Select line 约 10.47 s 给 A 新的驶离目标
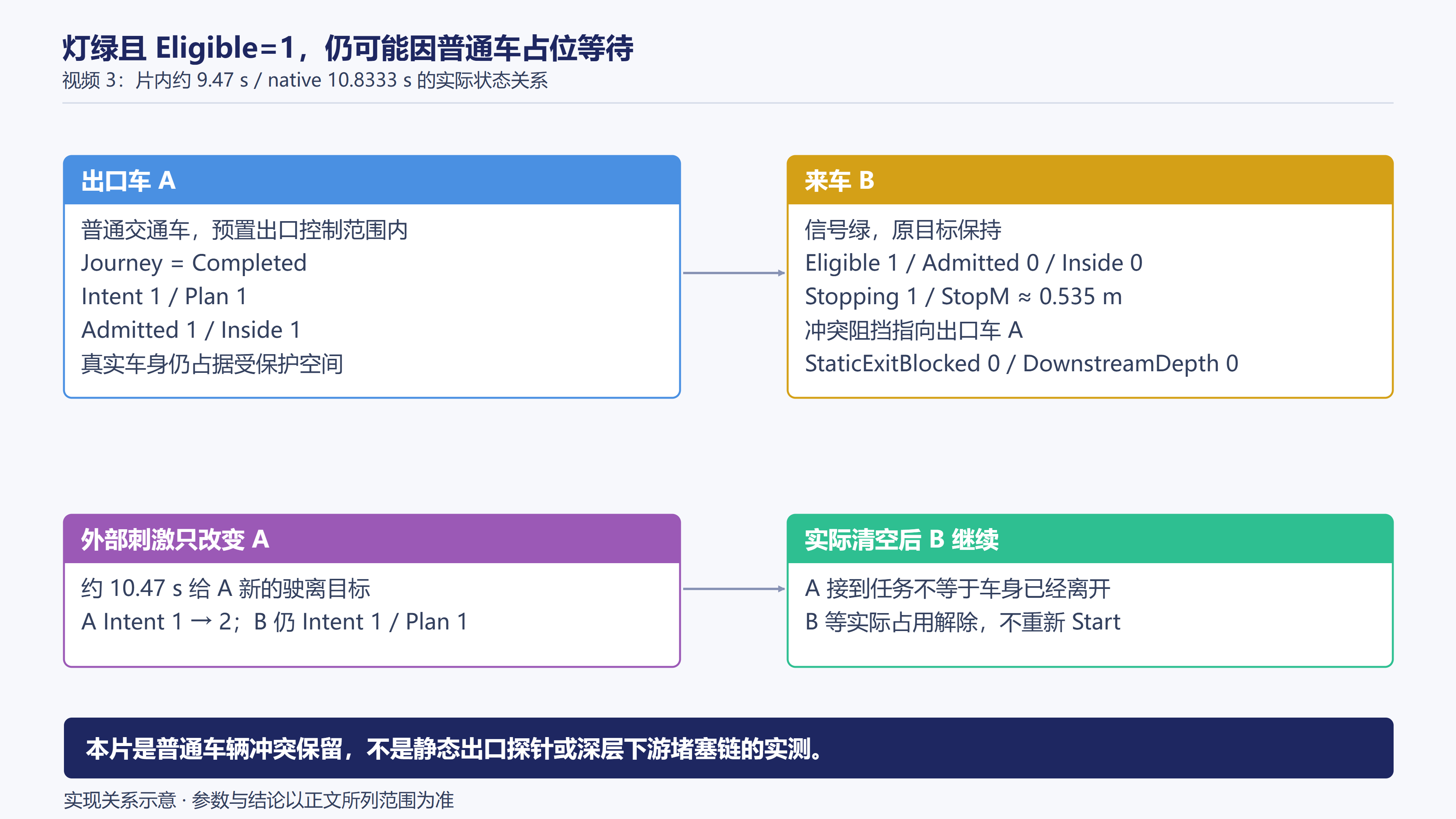The height and width of the screenshot is (819, 1456). 225,589
